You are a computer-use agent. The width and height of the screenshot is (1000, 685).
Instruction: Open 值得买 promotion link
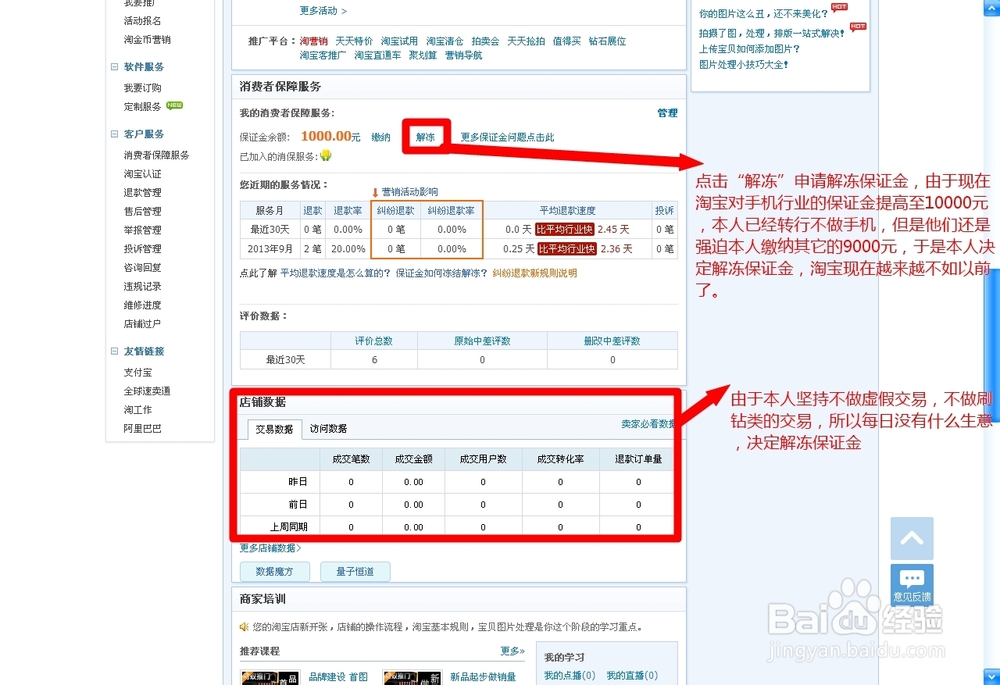click(x=566, y=41)
